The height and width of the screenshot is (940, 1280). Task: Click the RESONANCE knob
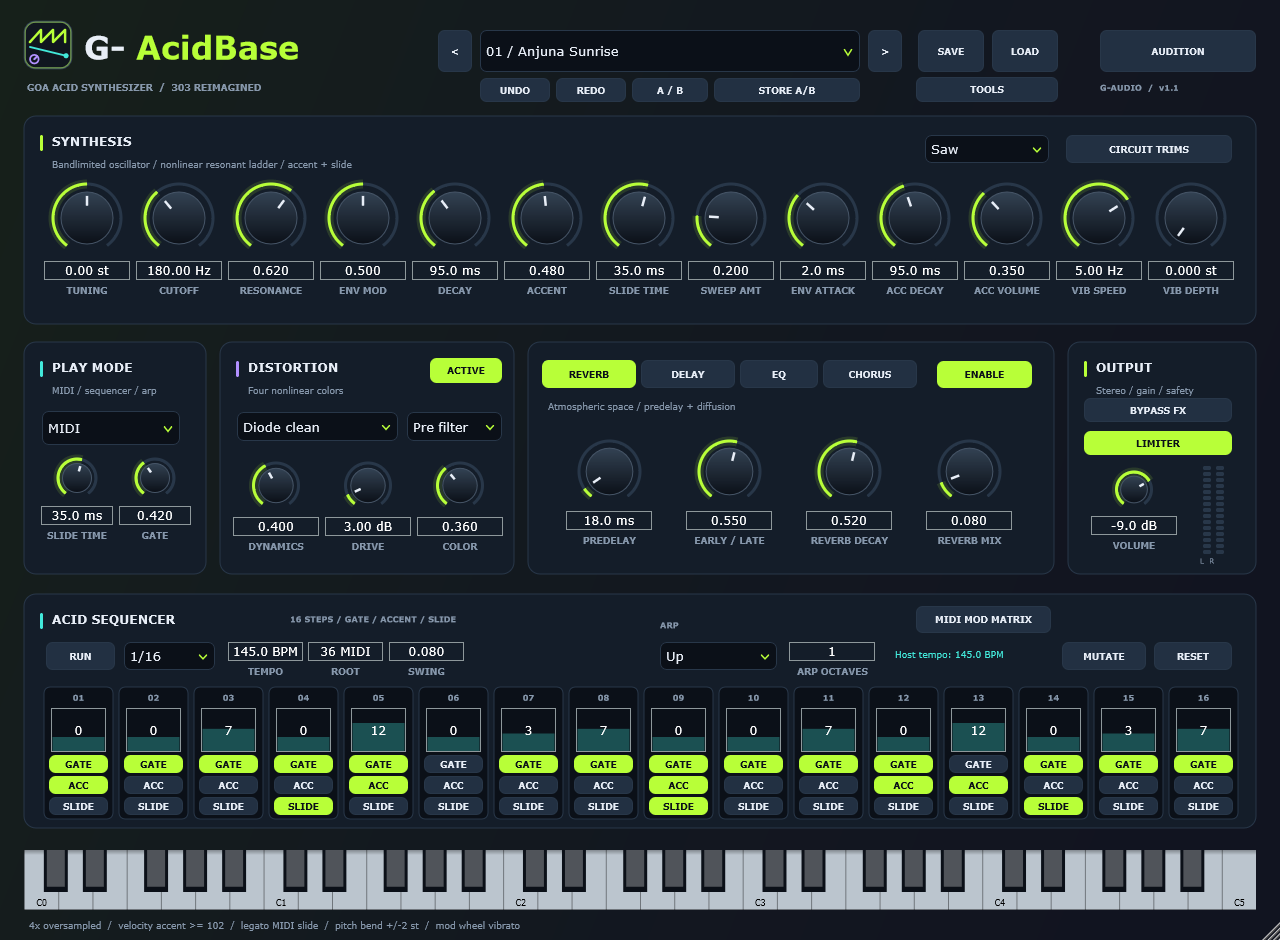(x=271, y=217)
